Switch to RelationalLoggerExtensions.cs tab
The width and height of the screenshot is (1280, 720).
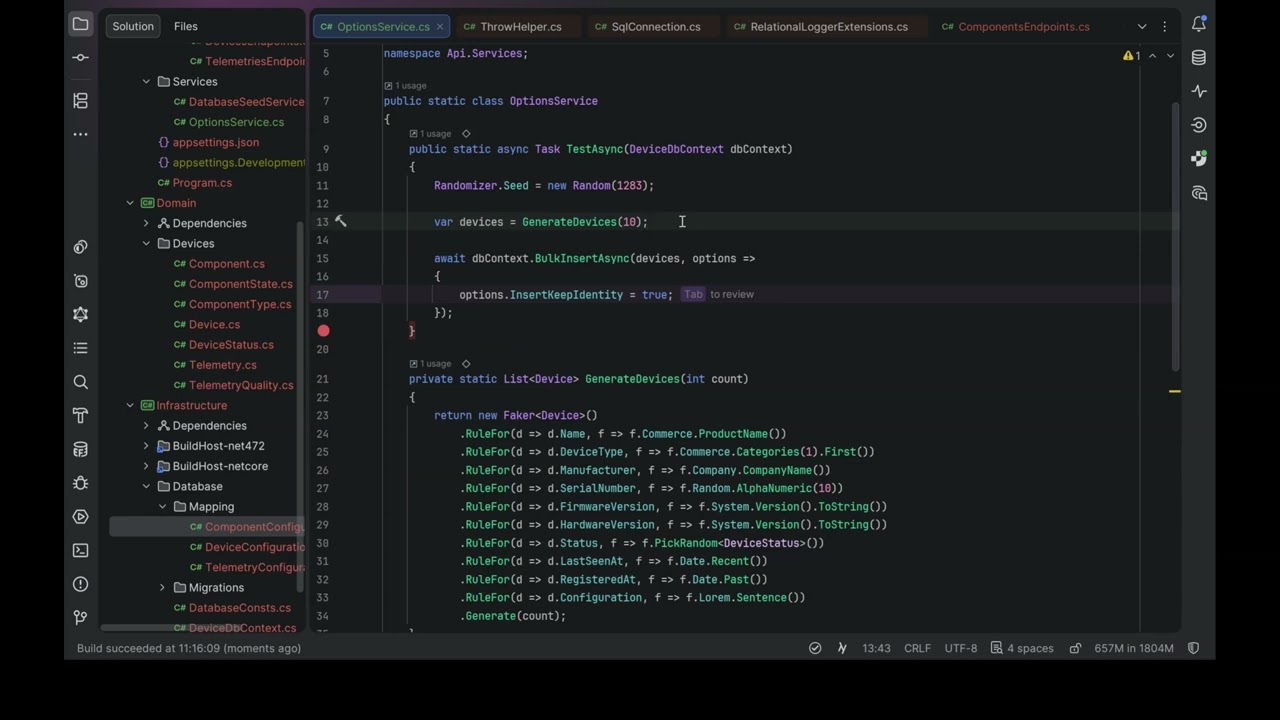[821, 27]
